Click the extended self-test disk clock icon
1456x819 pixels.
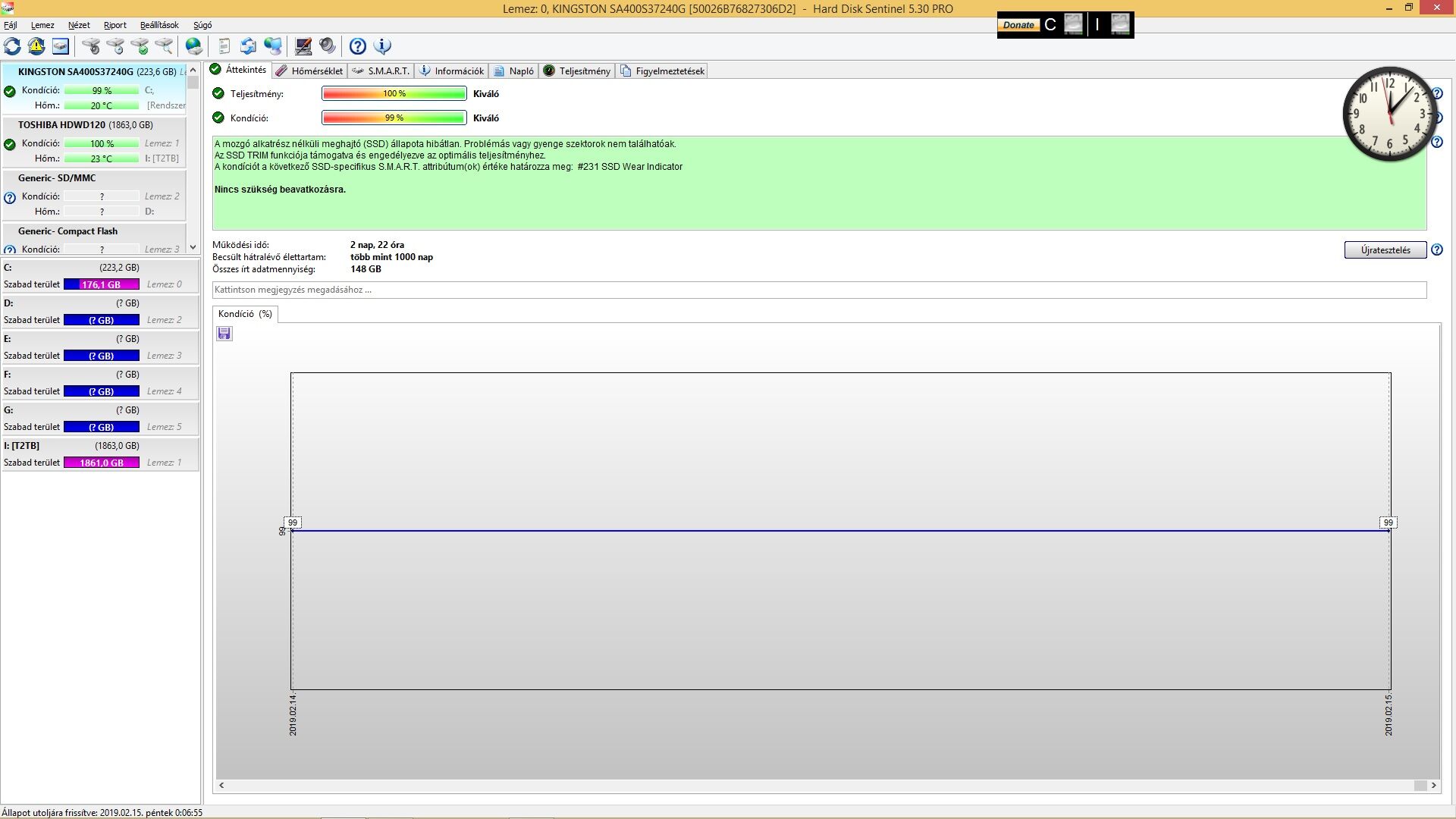tap(115, 46)
